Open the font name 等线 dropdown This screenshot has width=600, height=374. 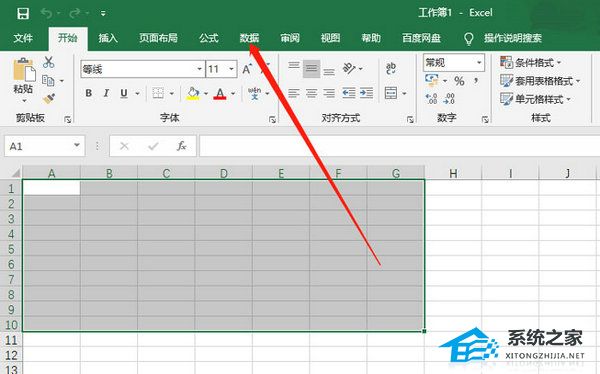200,69
